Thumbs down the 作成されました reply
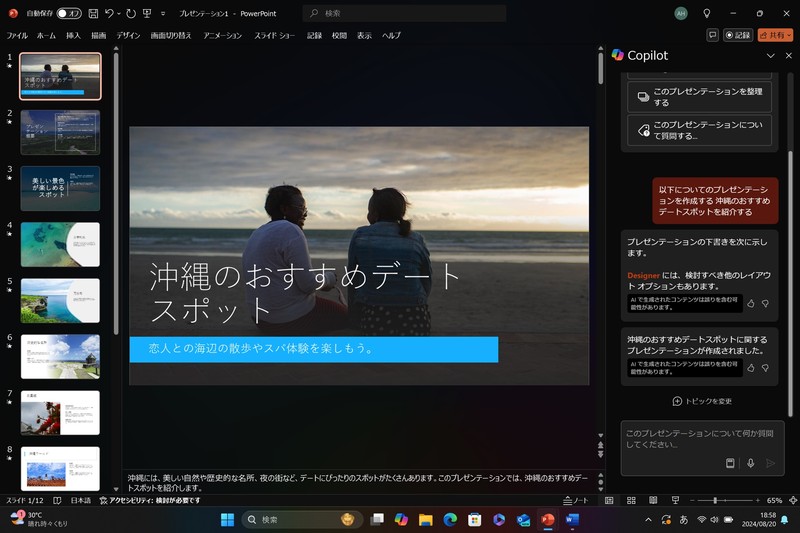This screenshot has width=800, height=533. point(765,368)
